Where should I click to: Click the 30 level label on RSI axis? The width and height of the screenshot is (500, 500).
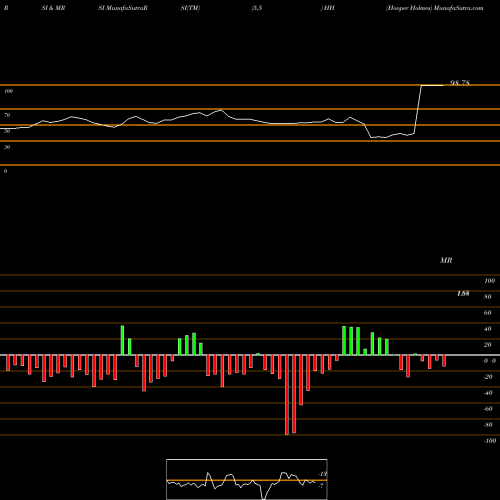click(7, 147)
